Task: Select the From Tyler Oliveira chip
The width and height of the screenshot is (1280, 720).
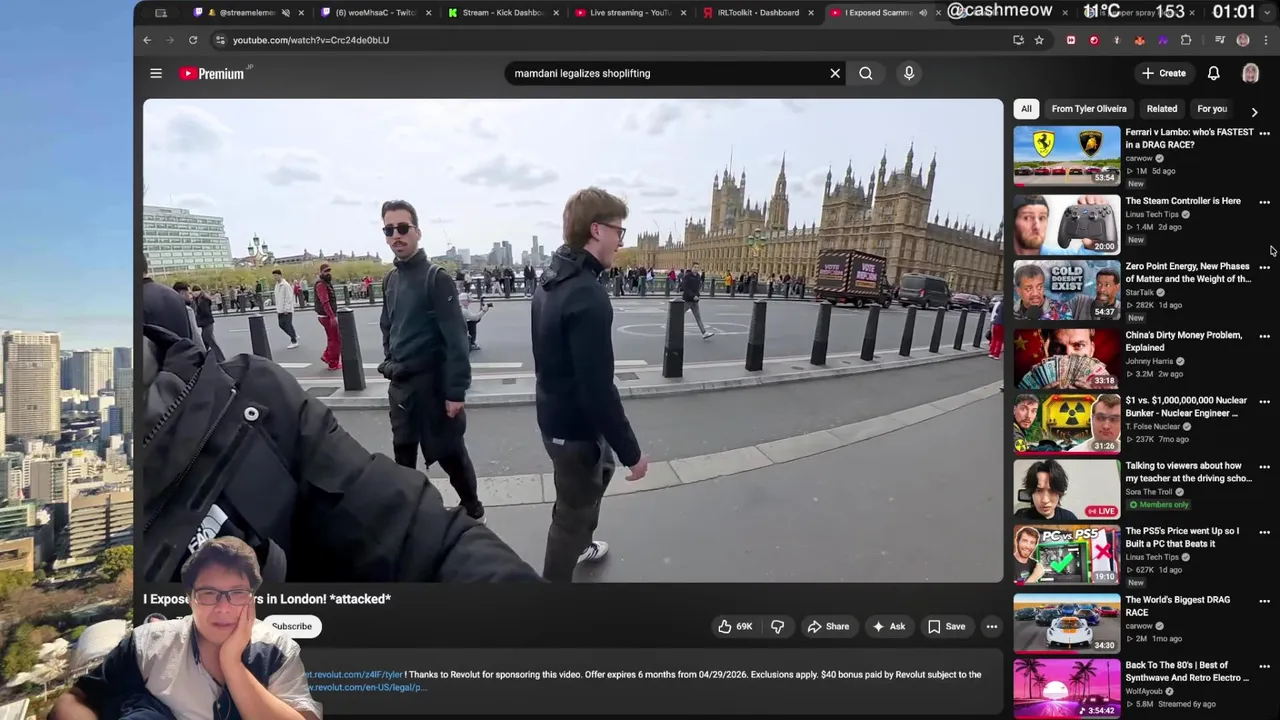Action: coord(1089,108)
